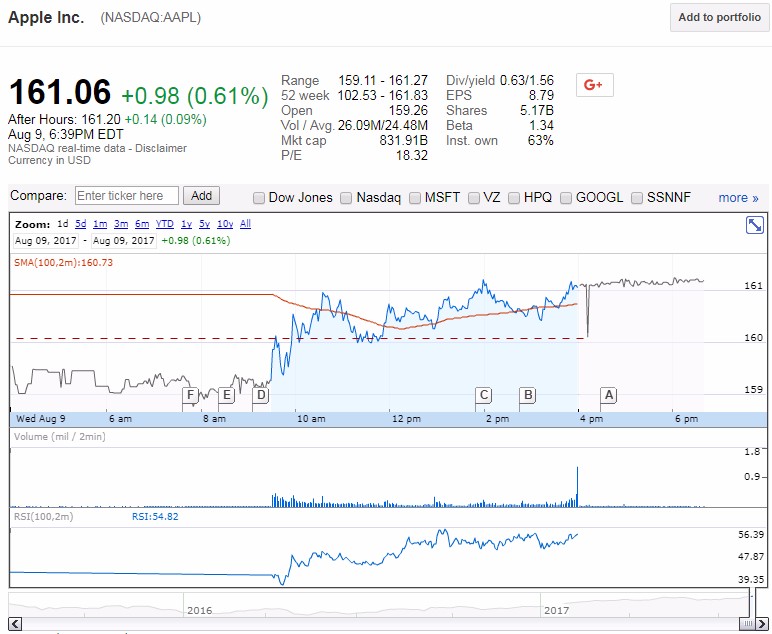Viewport: 772px width, 634px height.
Task: Choose the 1y zoom option
Action: [186, 224]
